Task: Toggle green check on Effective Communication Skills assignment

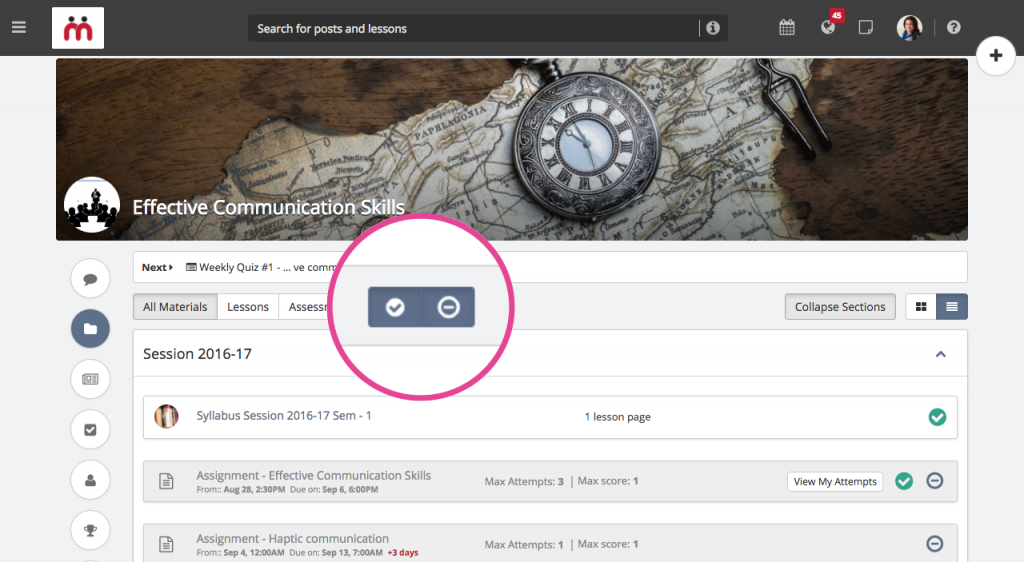Action: click(904, 481)
